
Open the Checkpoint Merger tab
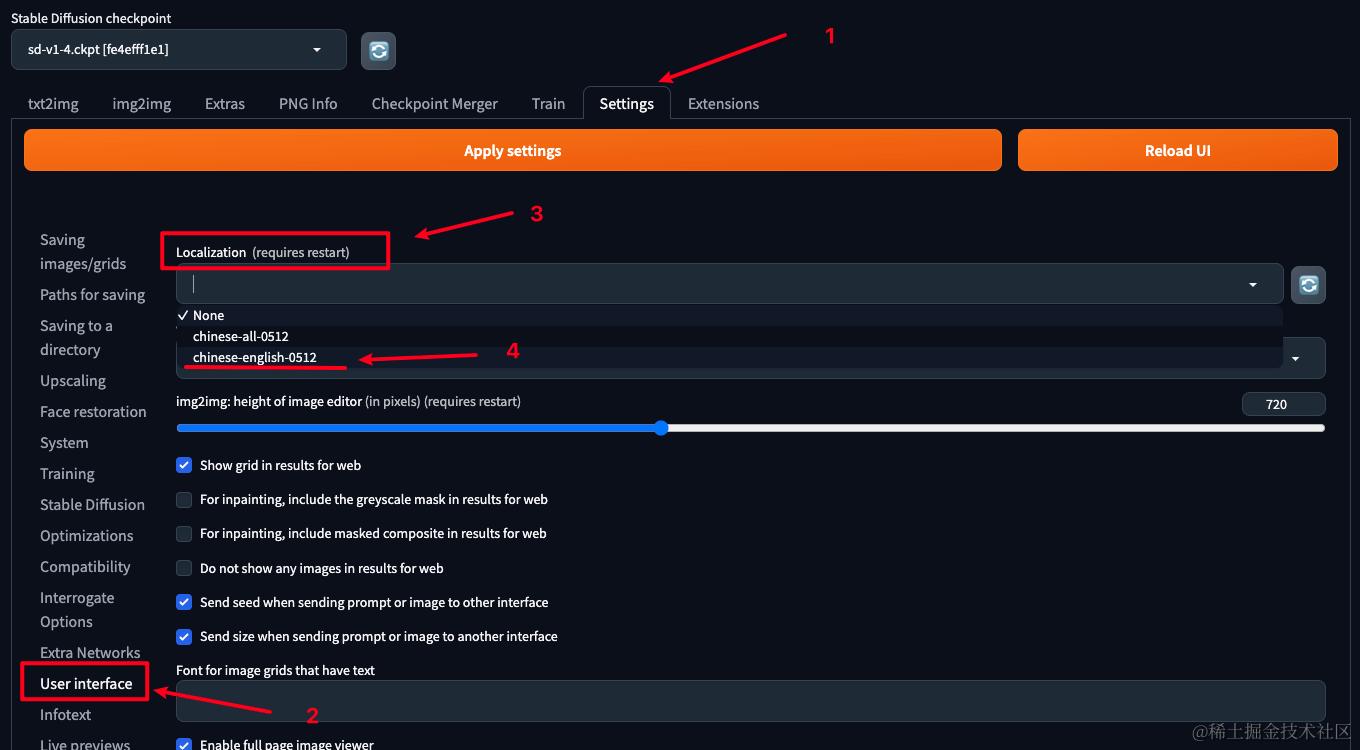coord(435,104)
